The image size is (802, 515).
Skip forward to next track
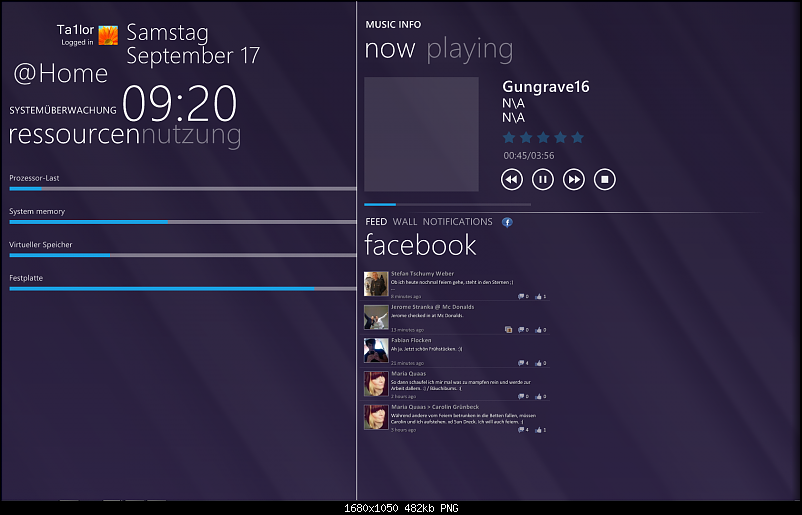point(574,180)
